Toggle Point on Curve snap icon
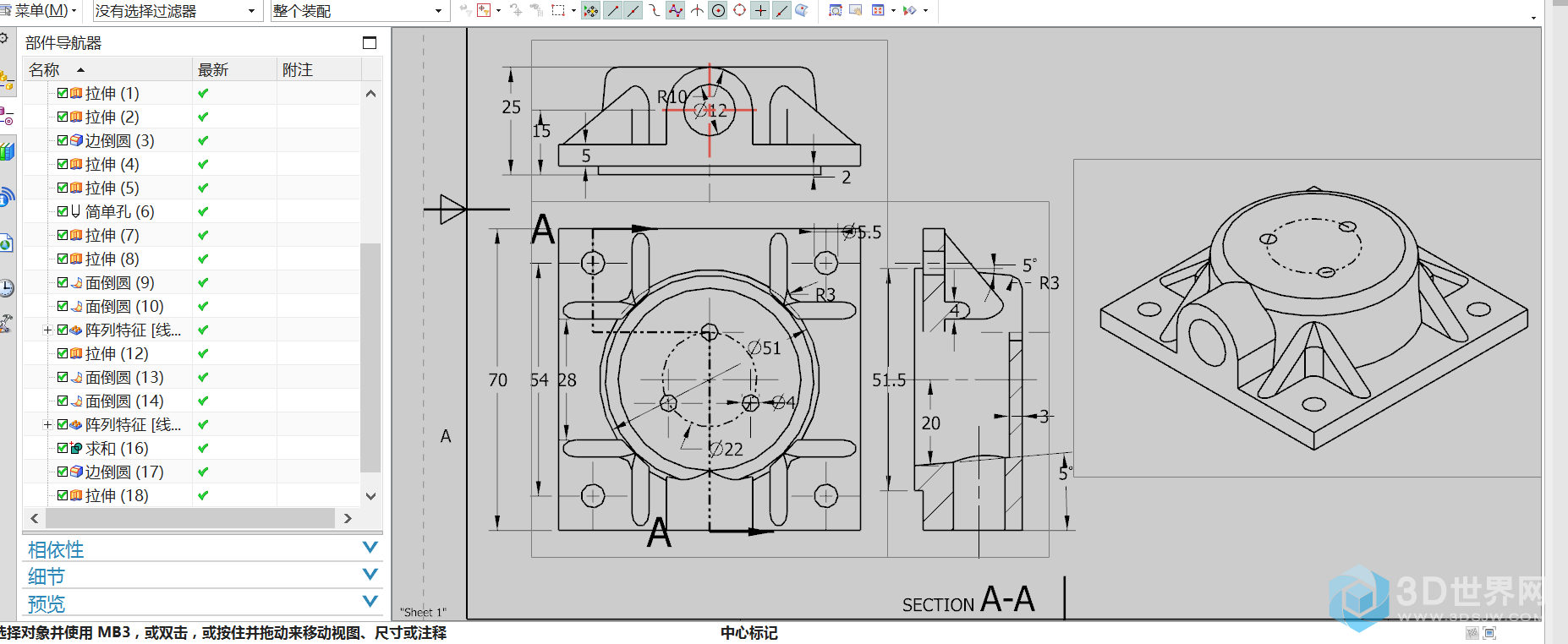Viewport: 1568px width, 644px height. coord(781,11)
